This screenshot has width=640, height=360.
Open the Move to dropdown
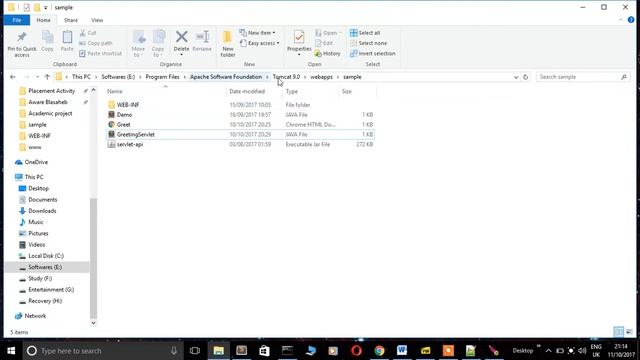(x=138, y=44)
